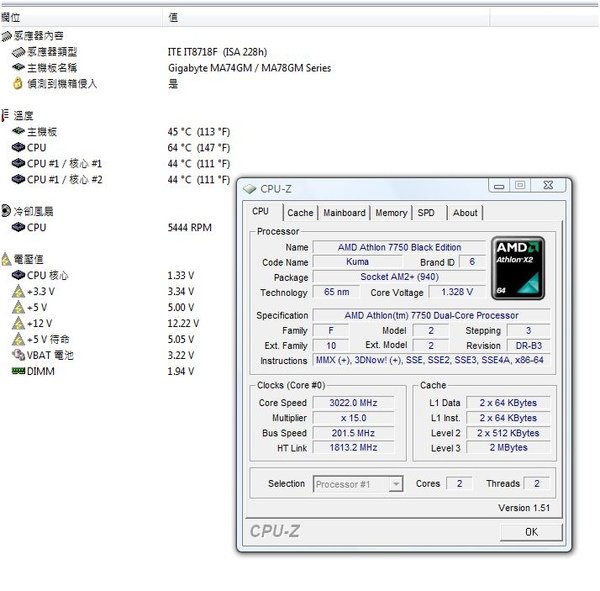Click the L1 Inst. cache value
Screen dimensions: 600x591
click(x=508, y=418)
